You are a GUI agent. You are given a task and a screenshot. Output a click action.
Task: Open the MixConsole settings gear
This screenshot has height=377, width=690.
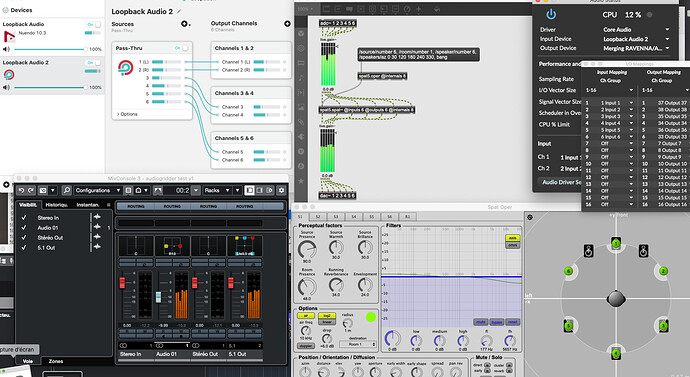(x=281, y=190)
